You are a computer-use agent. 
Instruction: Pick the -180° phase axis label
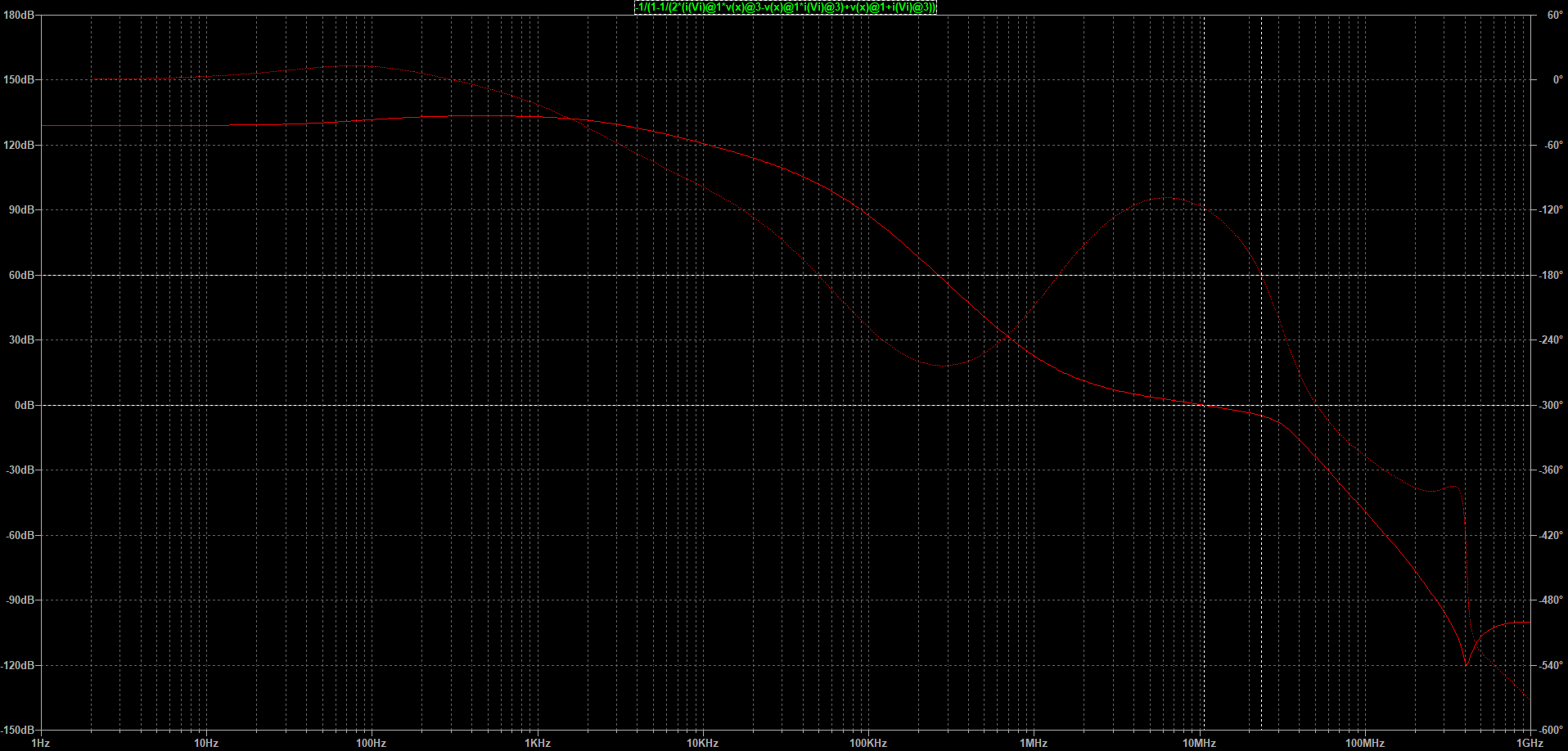tap(1552, 275)
